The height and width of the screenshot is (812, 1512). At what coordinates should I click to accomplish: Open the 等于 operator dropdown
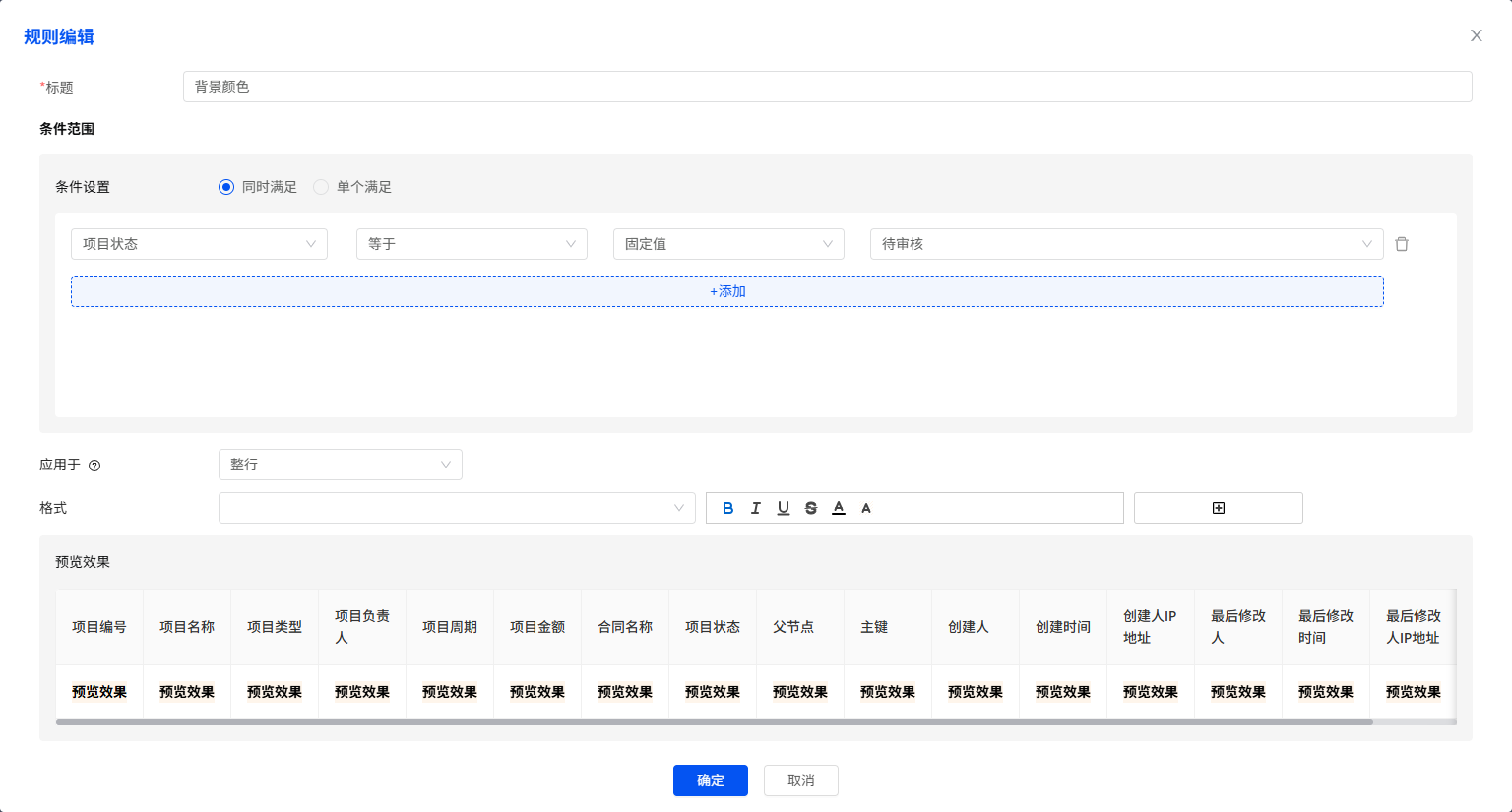pos(472,244)
